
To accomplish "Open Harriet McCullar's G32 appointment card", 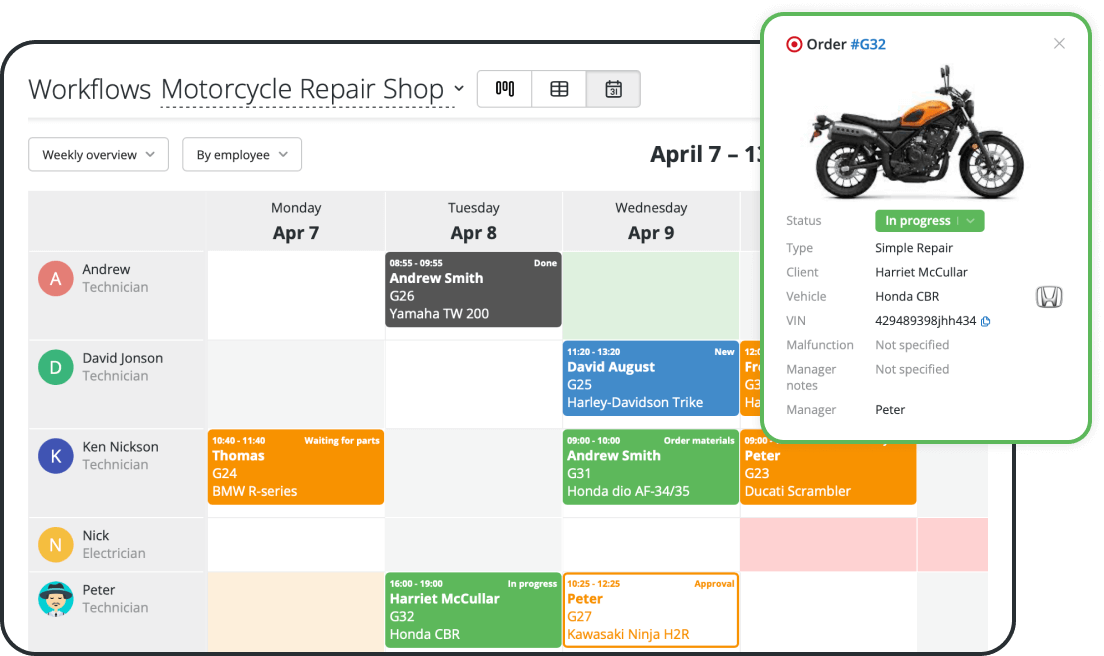I will click(x=473, y=610).
